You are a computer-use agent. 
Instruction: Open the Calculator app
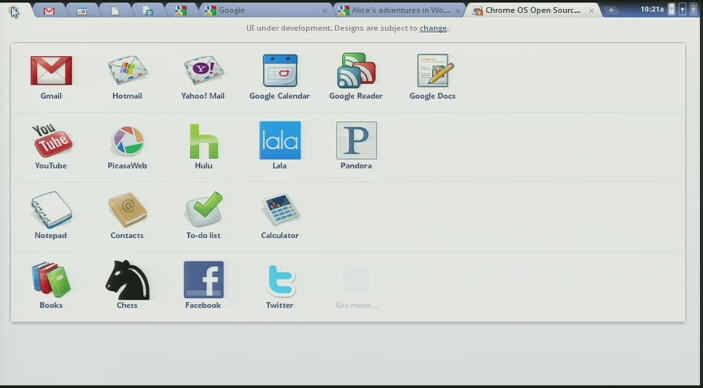pyautogui.click(x=280, y=210)
